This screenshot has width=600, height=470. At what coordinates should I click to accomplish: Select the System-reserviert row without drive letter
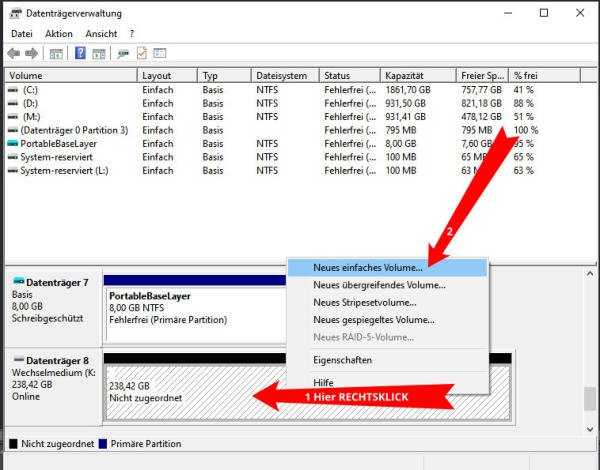point(293,157)
